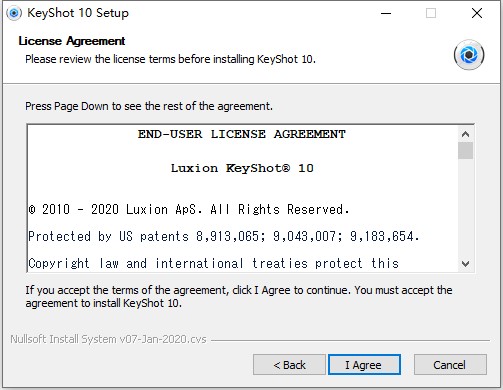Click the Nullsoft Install System version text
This screenshot has height=390, width=503.
(108, 339)
